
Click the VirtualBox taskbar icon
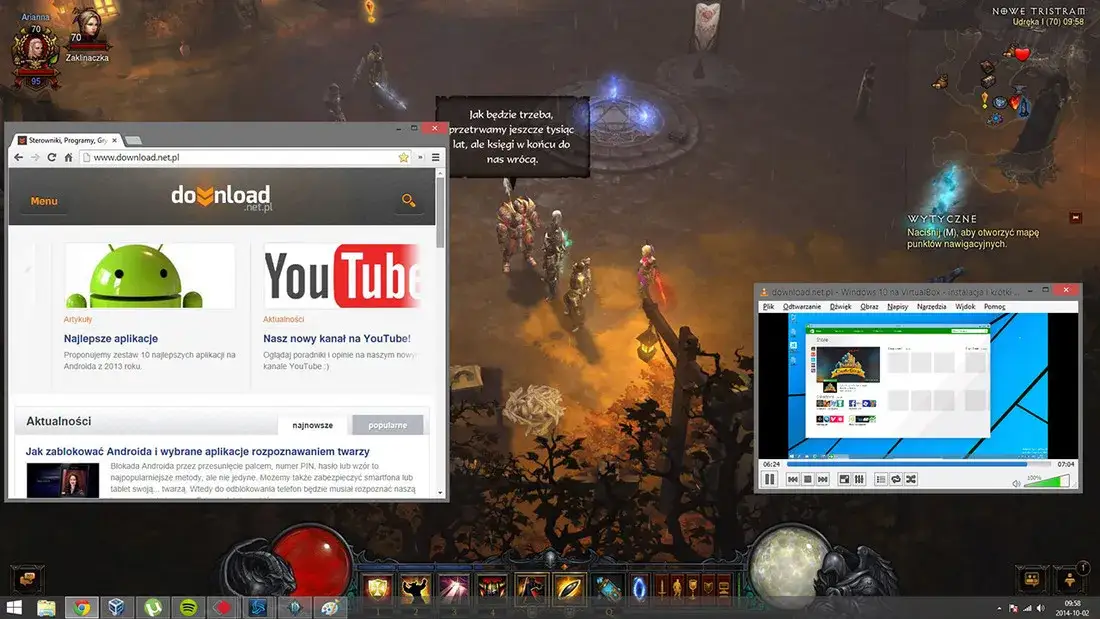pyautogui.click(x=116, y=607)
